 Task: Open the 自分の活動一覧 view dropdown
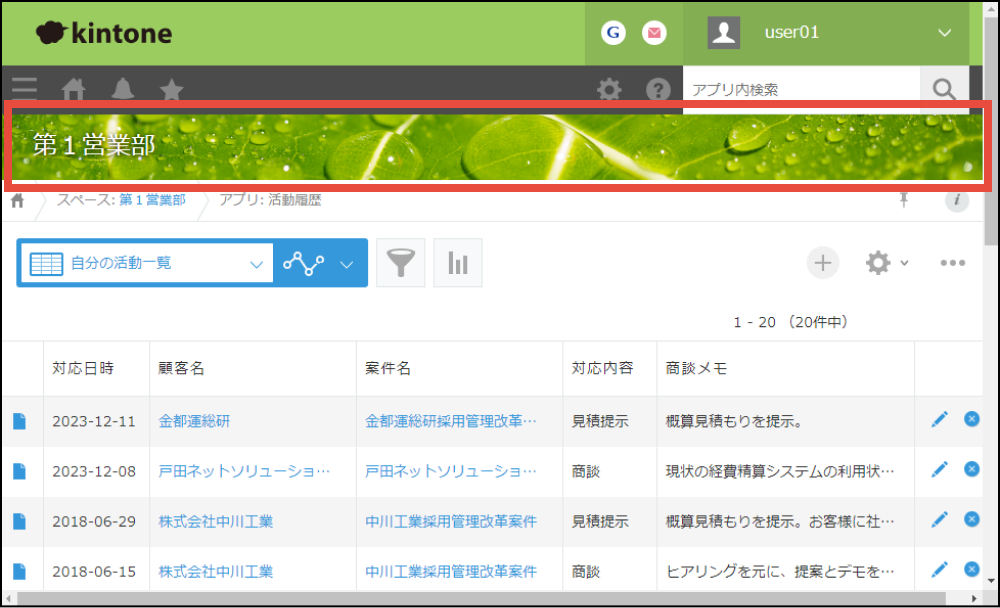pyautogui.click(x=145, y=263)
